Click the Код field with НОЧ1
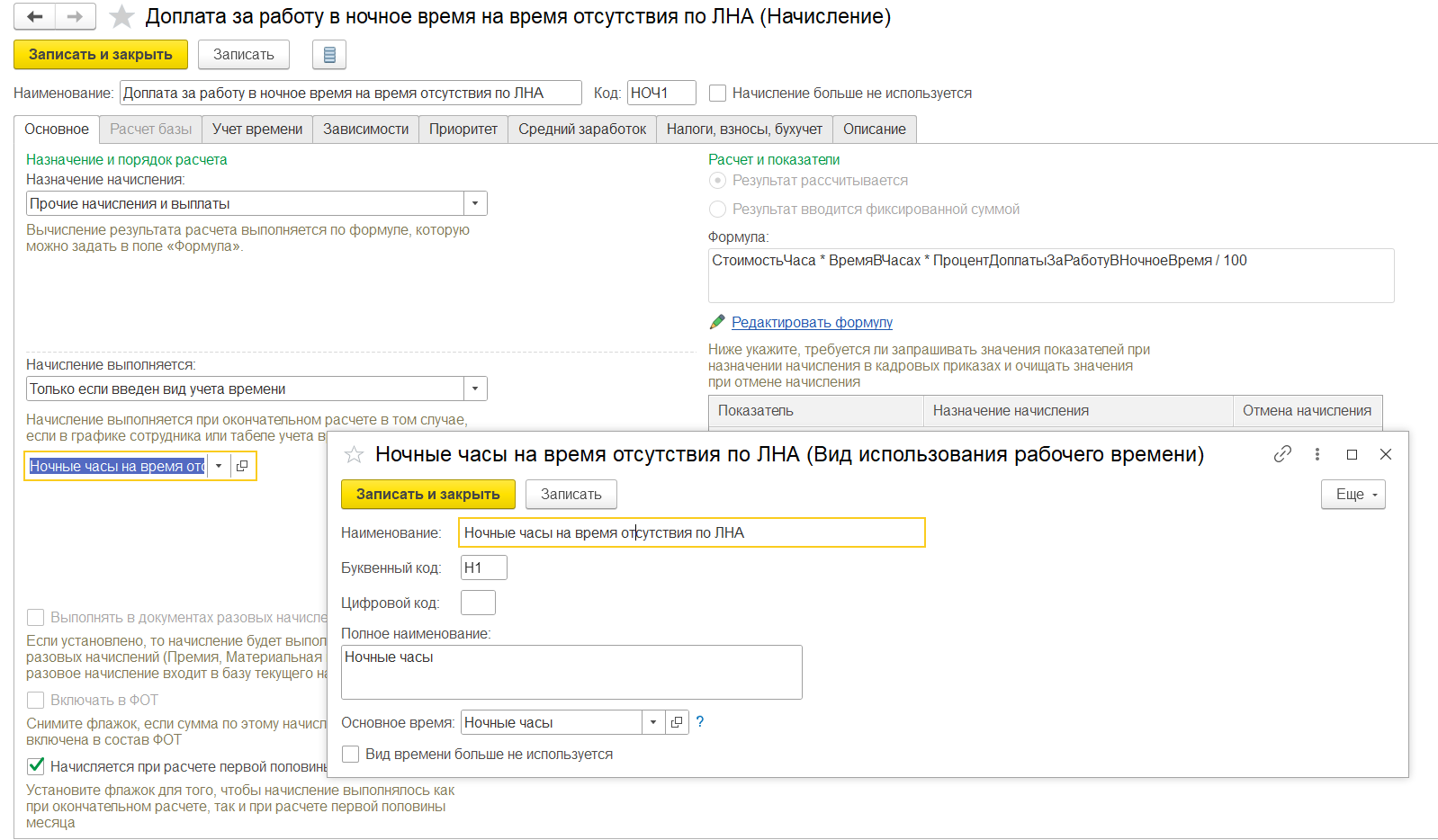 pyautogui.click(x=661, y=93)
